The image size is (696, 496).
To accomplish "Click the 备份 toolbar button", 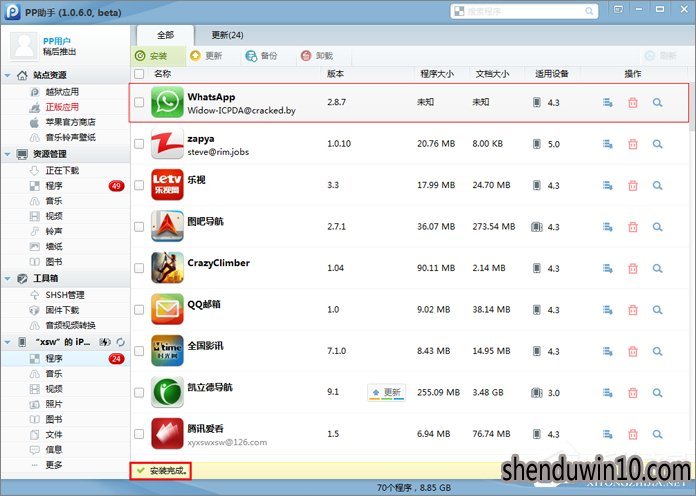I will click(x=261, y=56).
